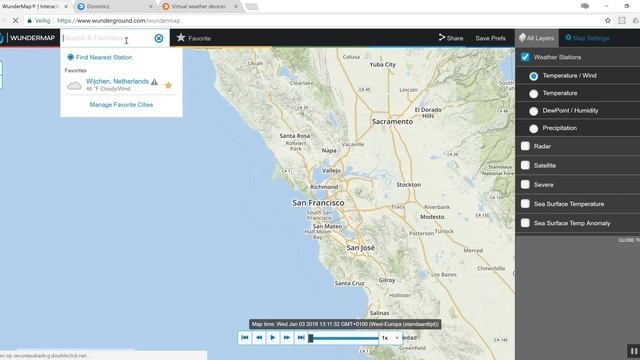Screen dimensions: 640x360
Task: Step forward one frame in animation
Action: coord(287,338)
